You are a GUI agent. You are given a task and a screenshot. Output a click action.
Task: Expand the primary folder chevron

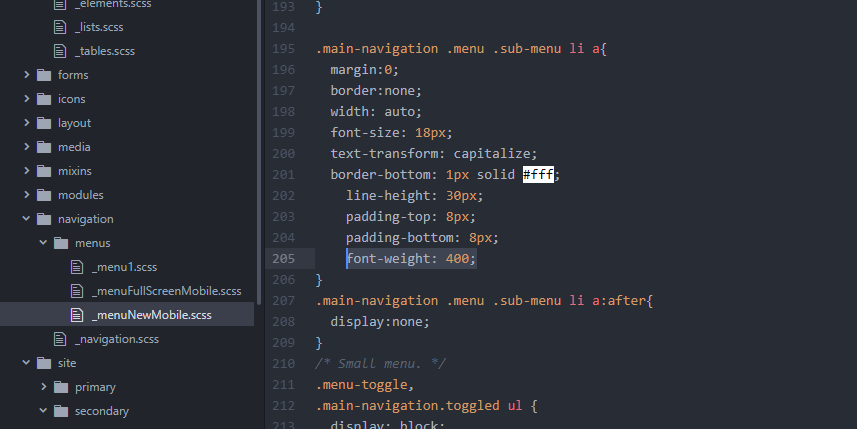[x=43, y=387]
